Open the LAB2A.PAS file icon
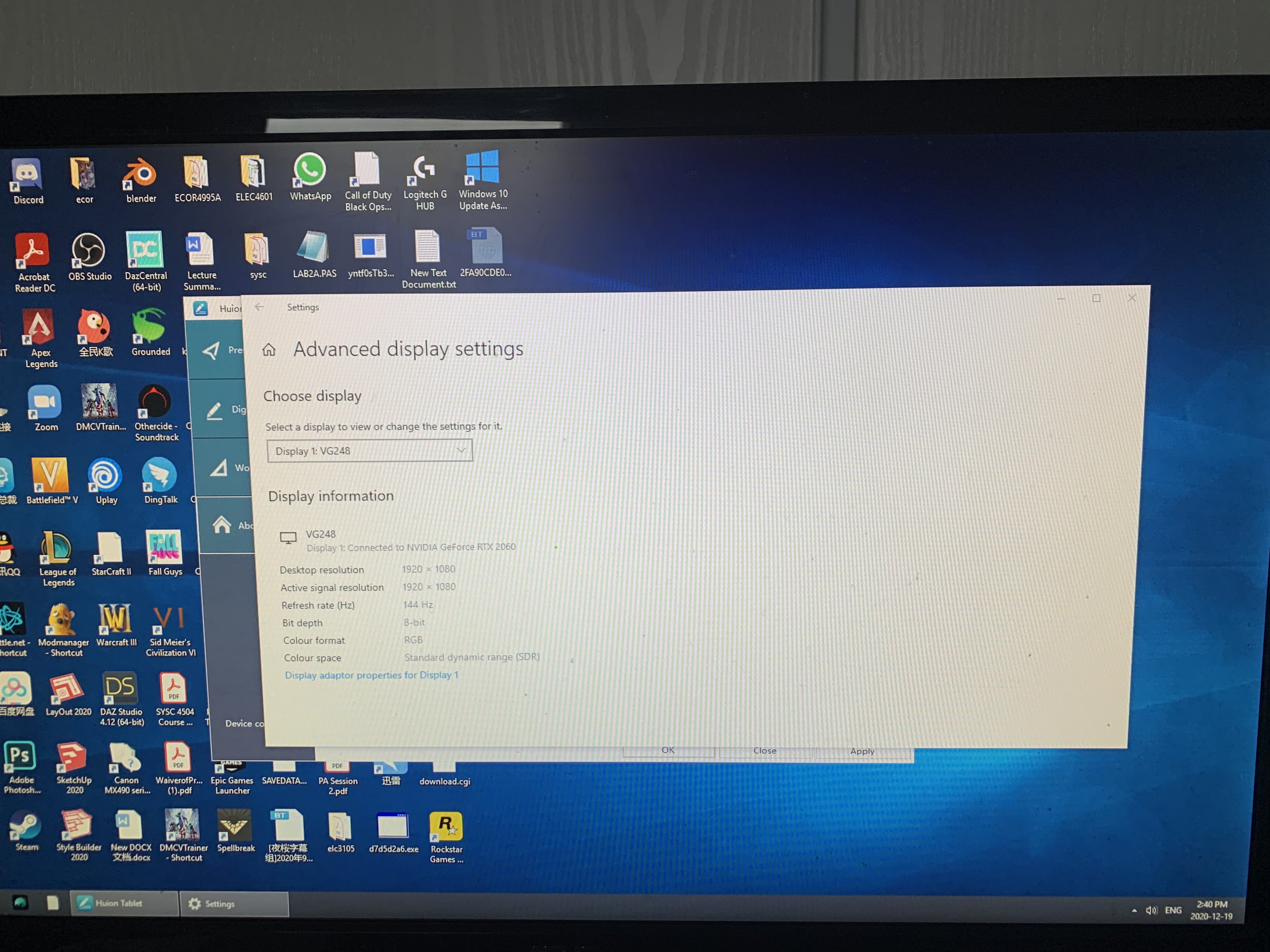 pyautogui.click(x=314, y=255)
